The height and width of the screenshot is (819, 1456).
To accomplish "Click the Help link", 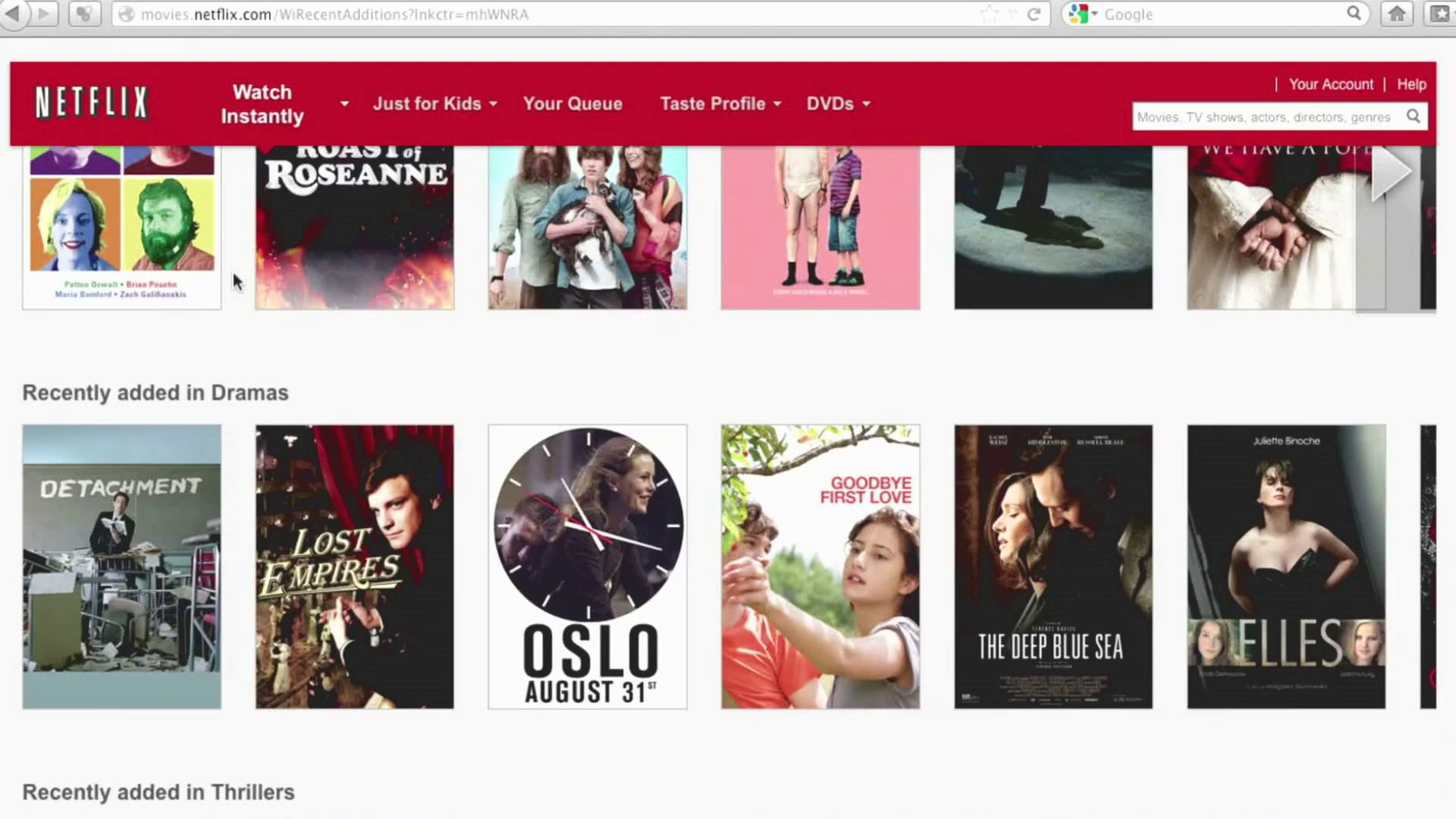I will pyautogui.click(x=1411, y=84).
